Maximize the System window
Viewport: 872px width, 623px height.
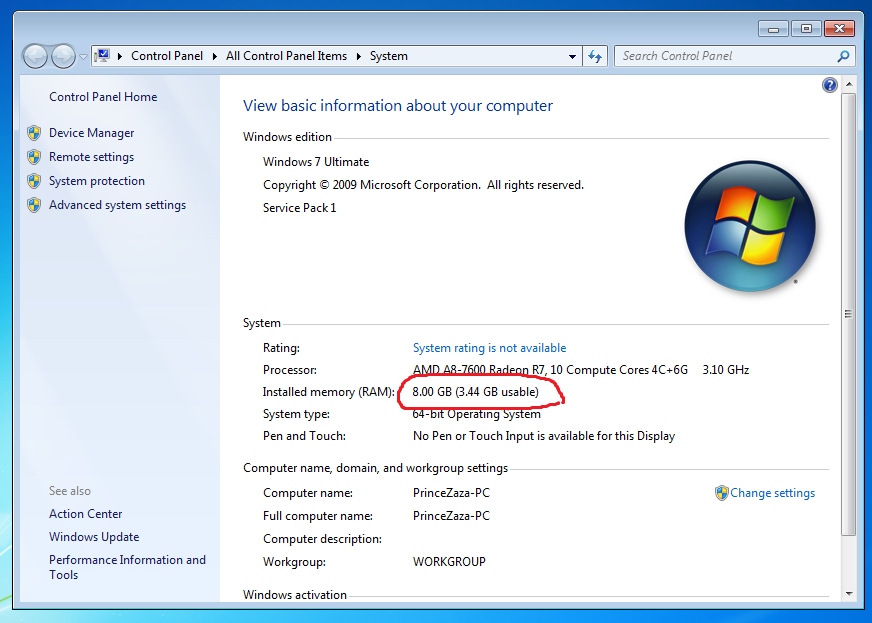click(806, 28)
